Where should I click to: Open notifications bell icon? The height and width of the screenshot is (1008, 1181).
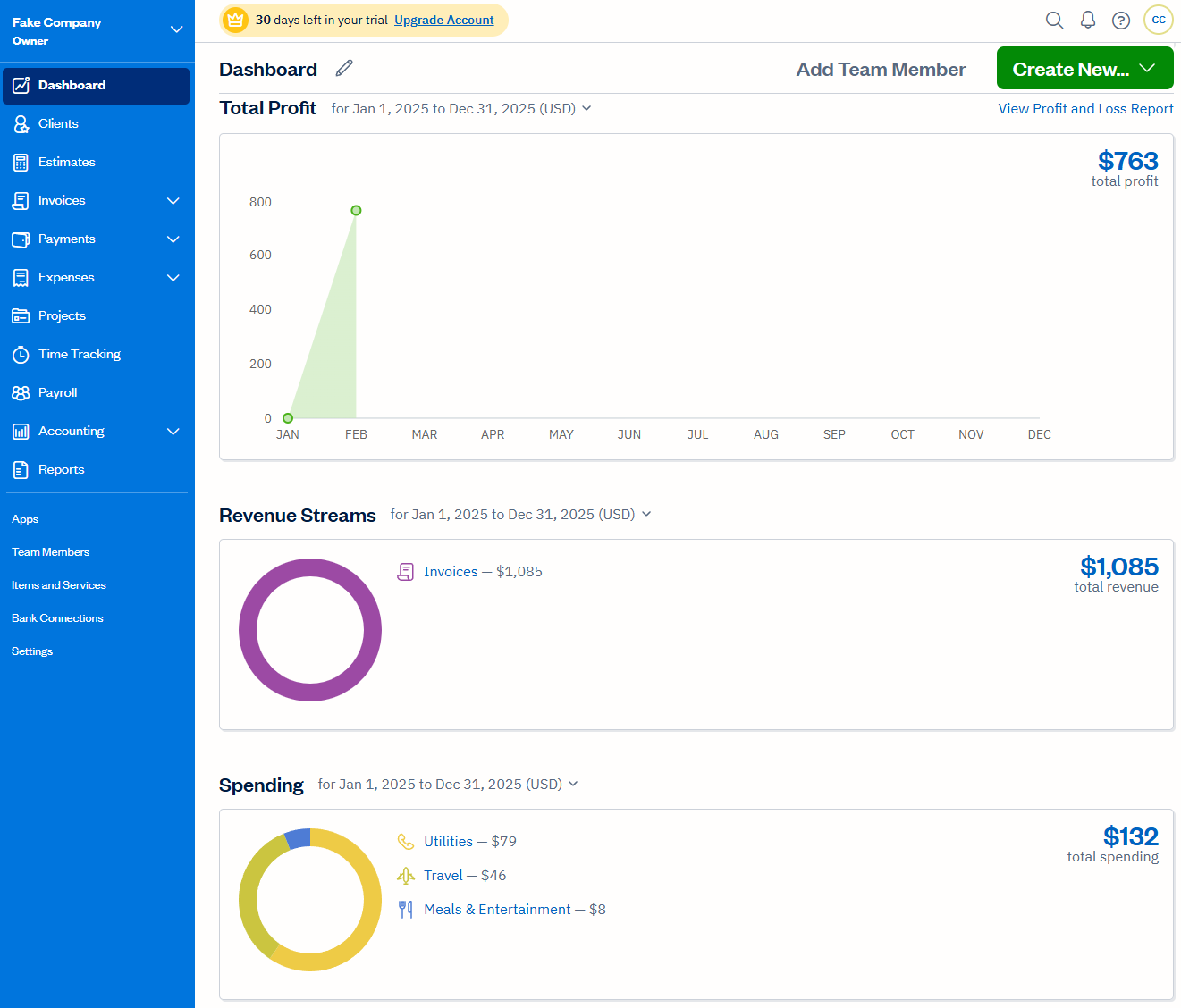[1088, 20]
